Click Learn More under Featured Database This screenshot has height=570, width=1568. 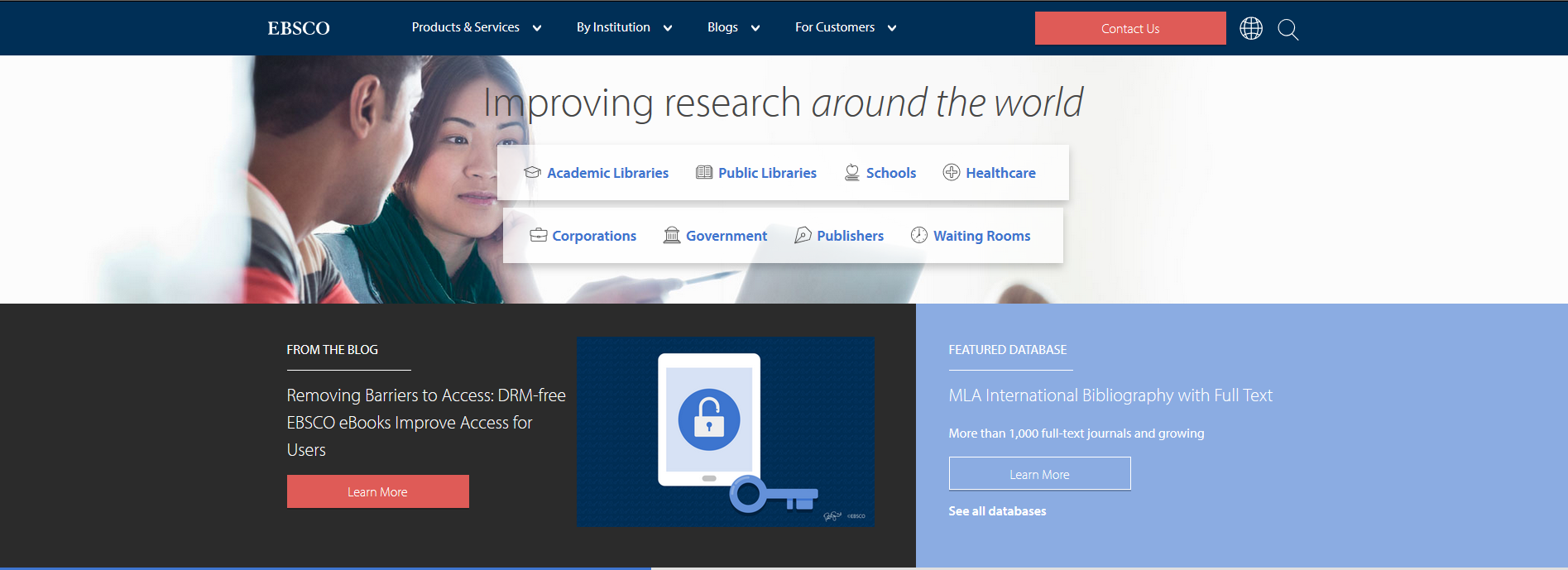coord(1039,474)
